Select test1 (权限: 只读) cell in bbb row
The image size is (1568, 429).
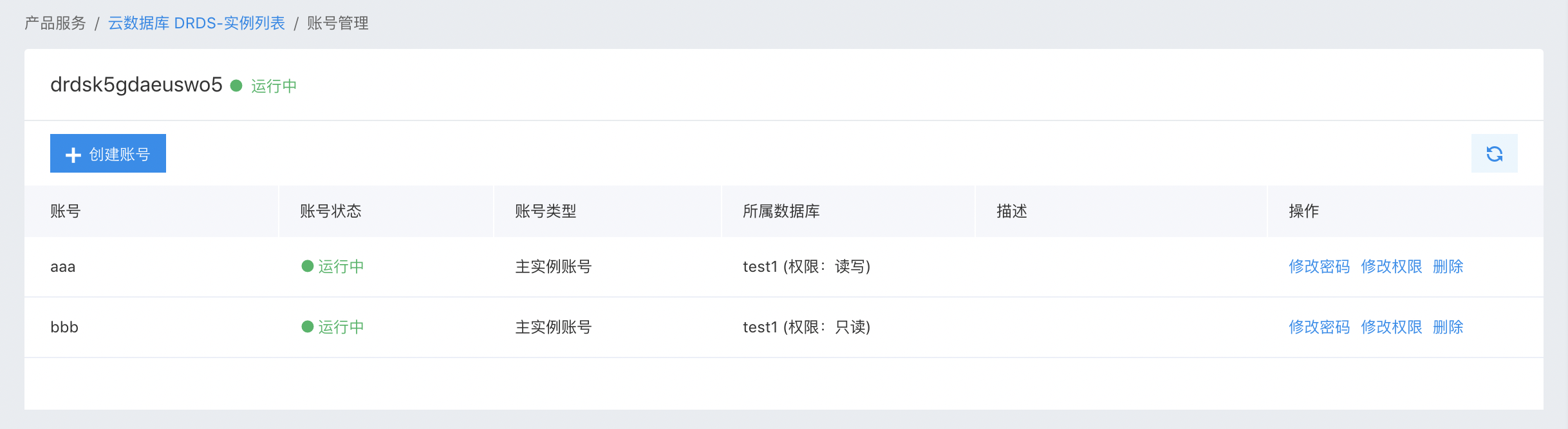(x=807, y=327)
